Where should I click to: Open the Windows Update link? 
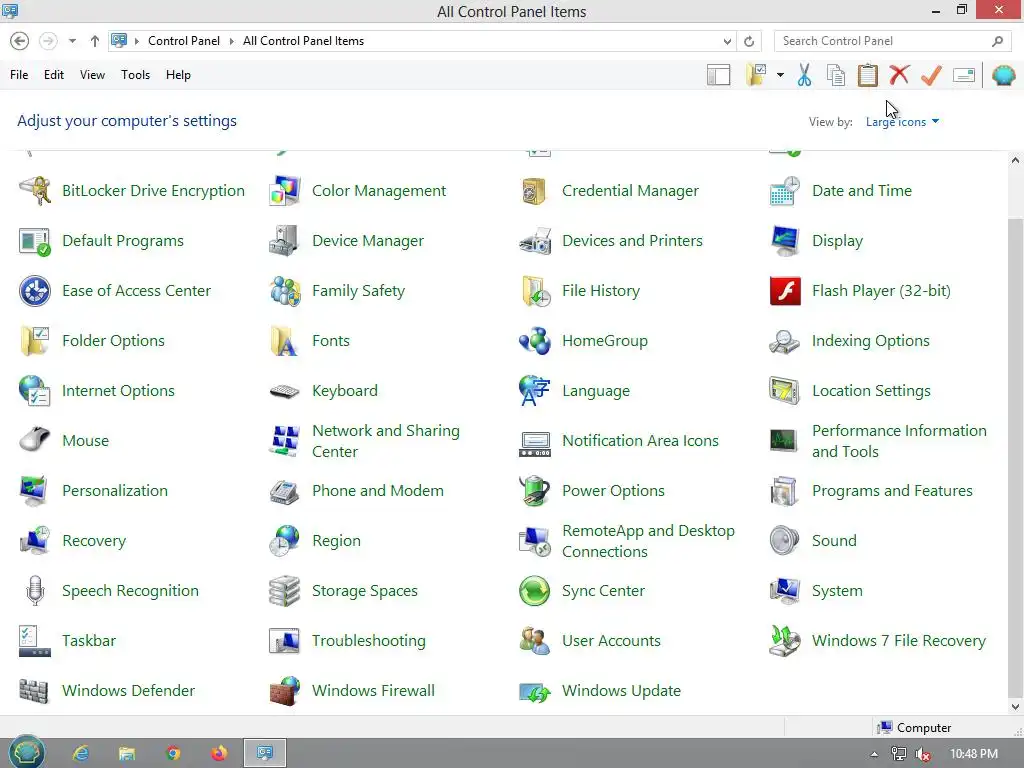pyautogui.click(x=621, y=691)
